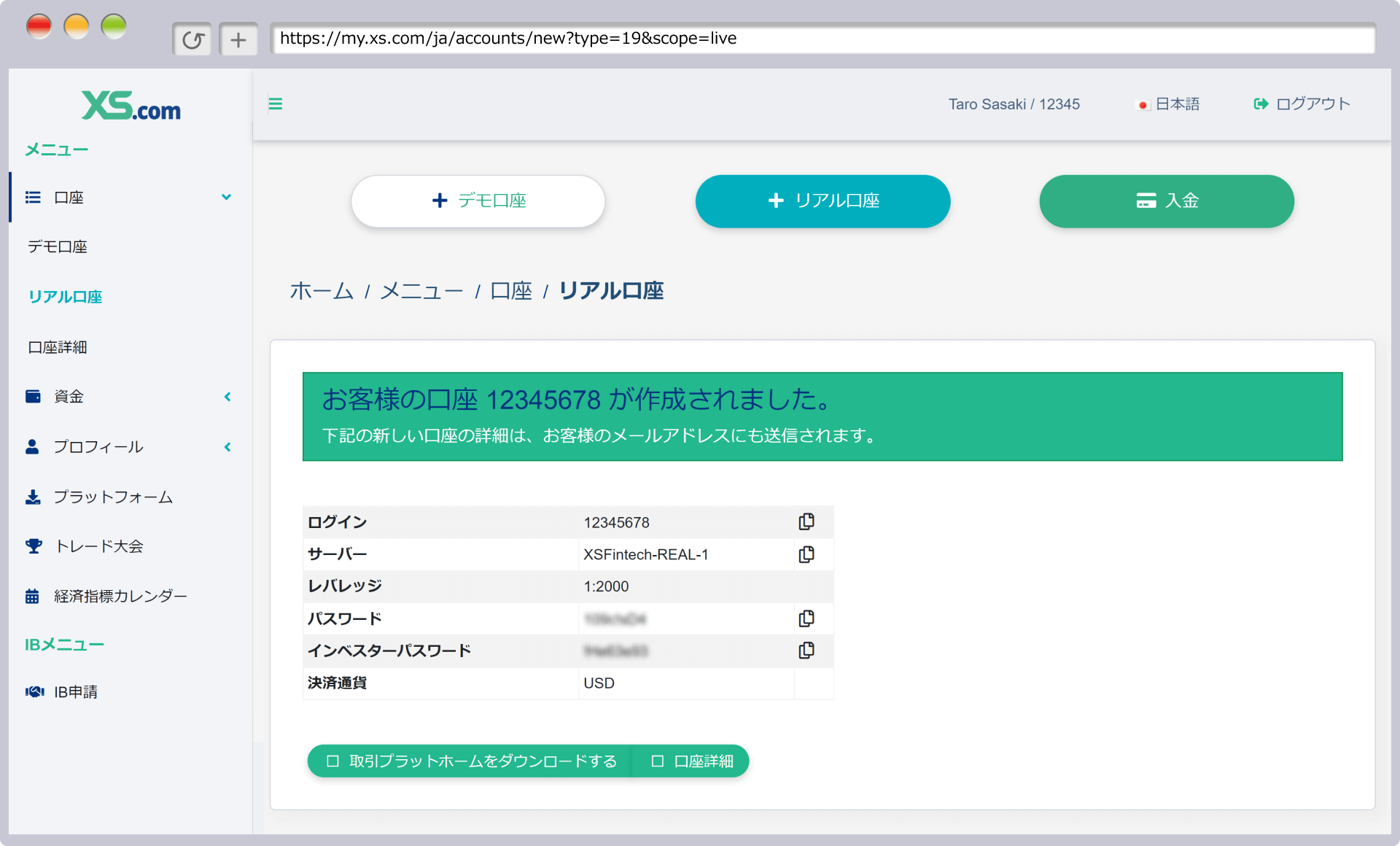Click the 決済通貨 value USD
The width and height of the screenshot is (1400, 846).
click(599, 683)
